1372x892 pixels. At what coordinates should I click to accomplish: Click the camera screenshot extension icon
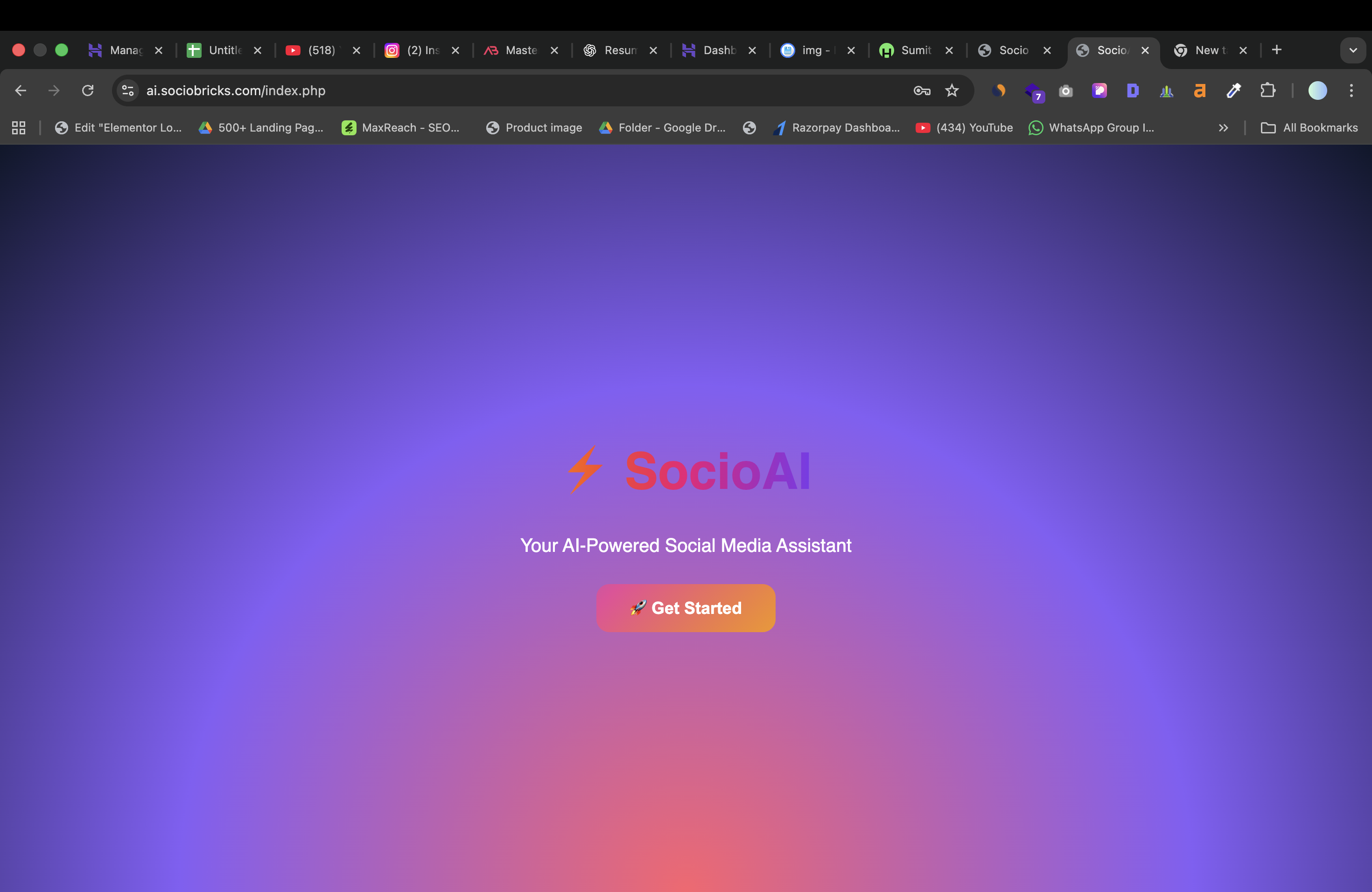click(x=1065, y=91)
